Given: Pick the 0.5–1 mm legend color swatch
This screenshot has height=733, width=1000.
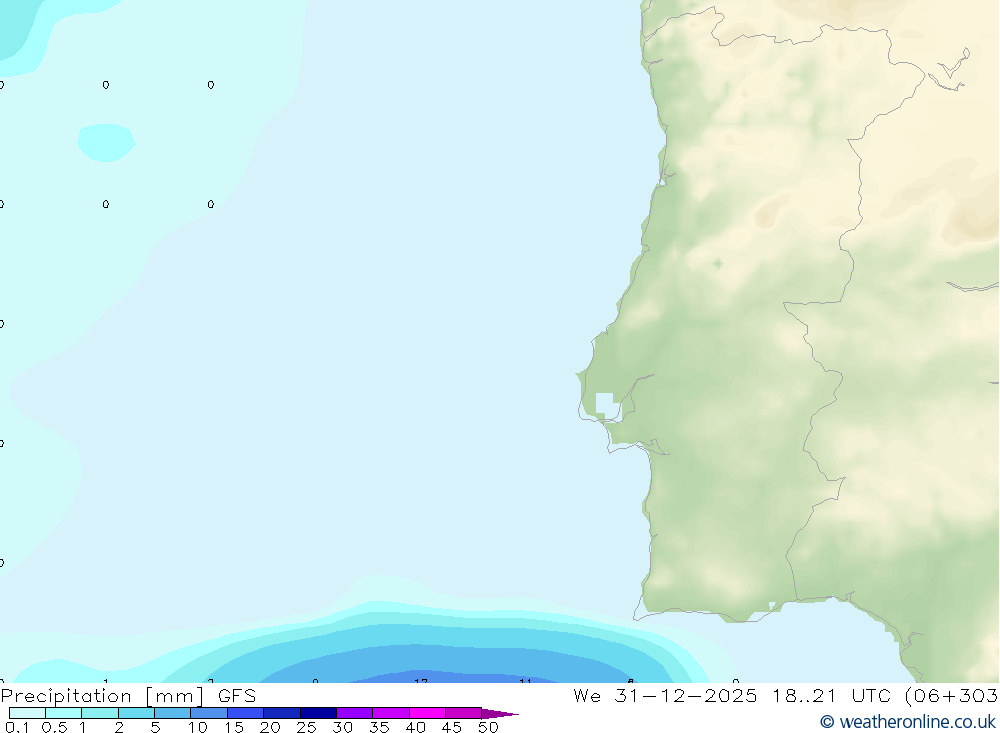Looking at the screenshot, I should click(x=64, y=713).
